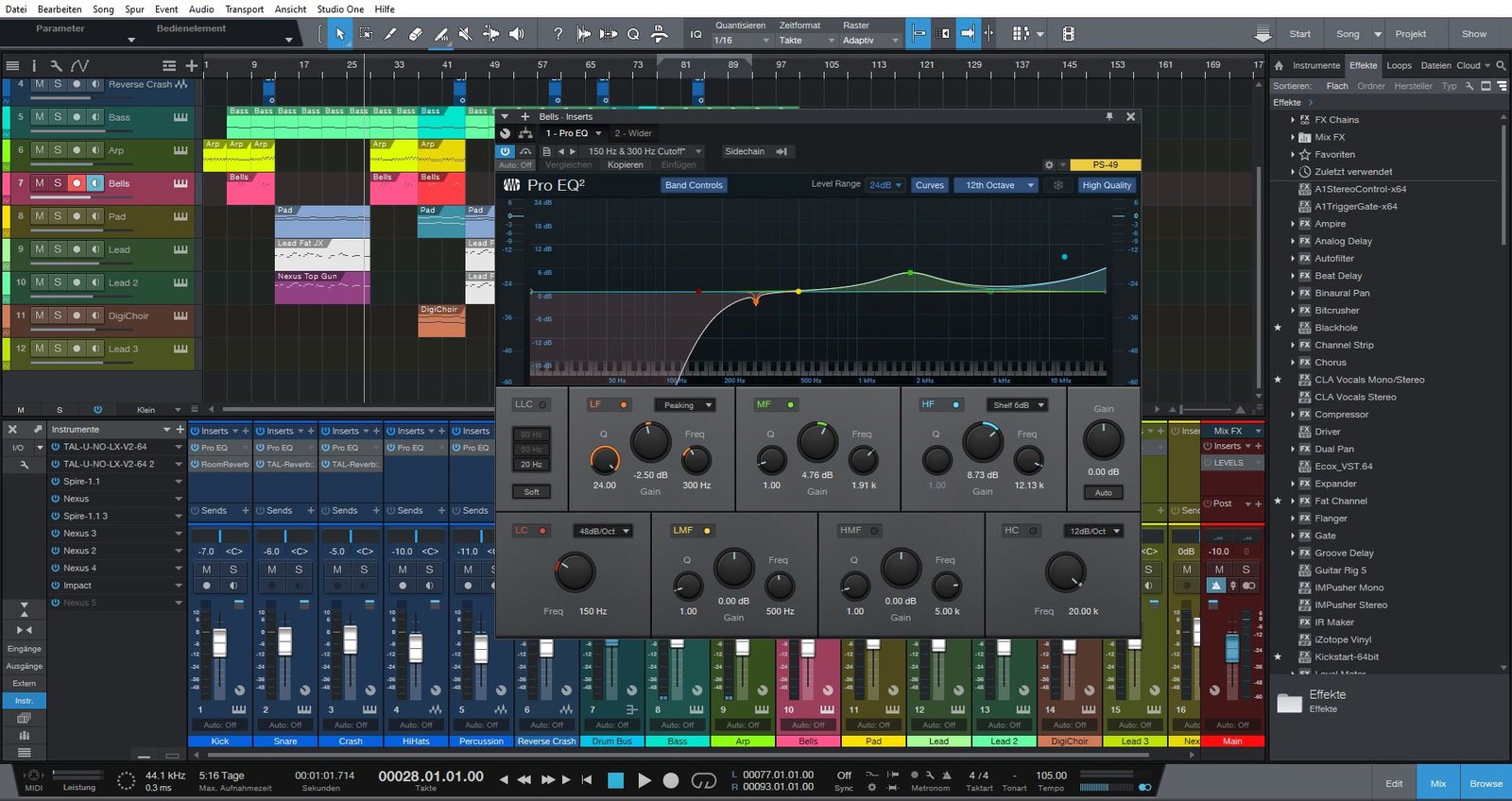Click the Kopieren button
The image size is (1512, 801).
coord(626,164)
